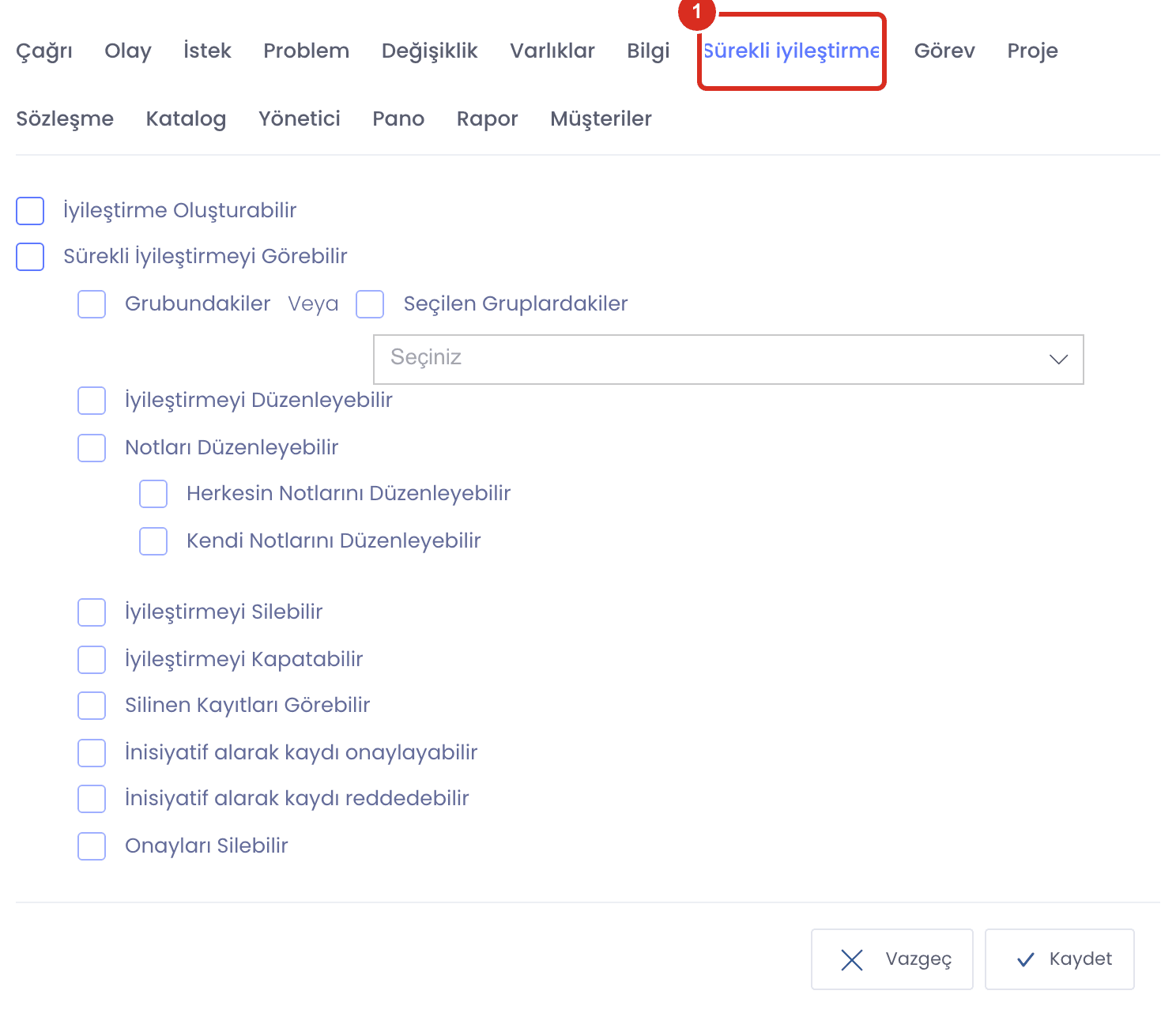
Task: Tick İyileştirmeyi Silebilir checkbox
Action: tap(92, 612)
